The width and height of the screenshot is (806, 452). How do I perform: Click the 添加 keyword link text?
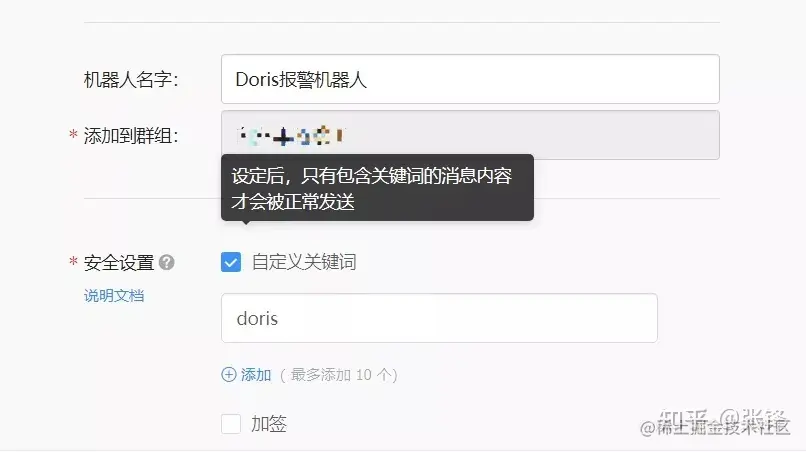pyautogui.click(x=256, y=374)
